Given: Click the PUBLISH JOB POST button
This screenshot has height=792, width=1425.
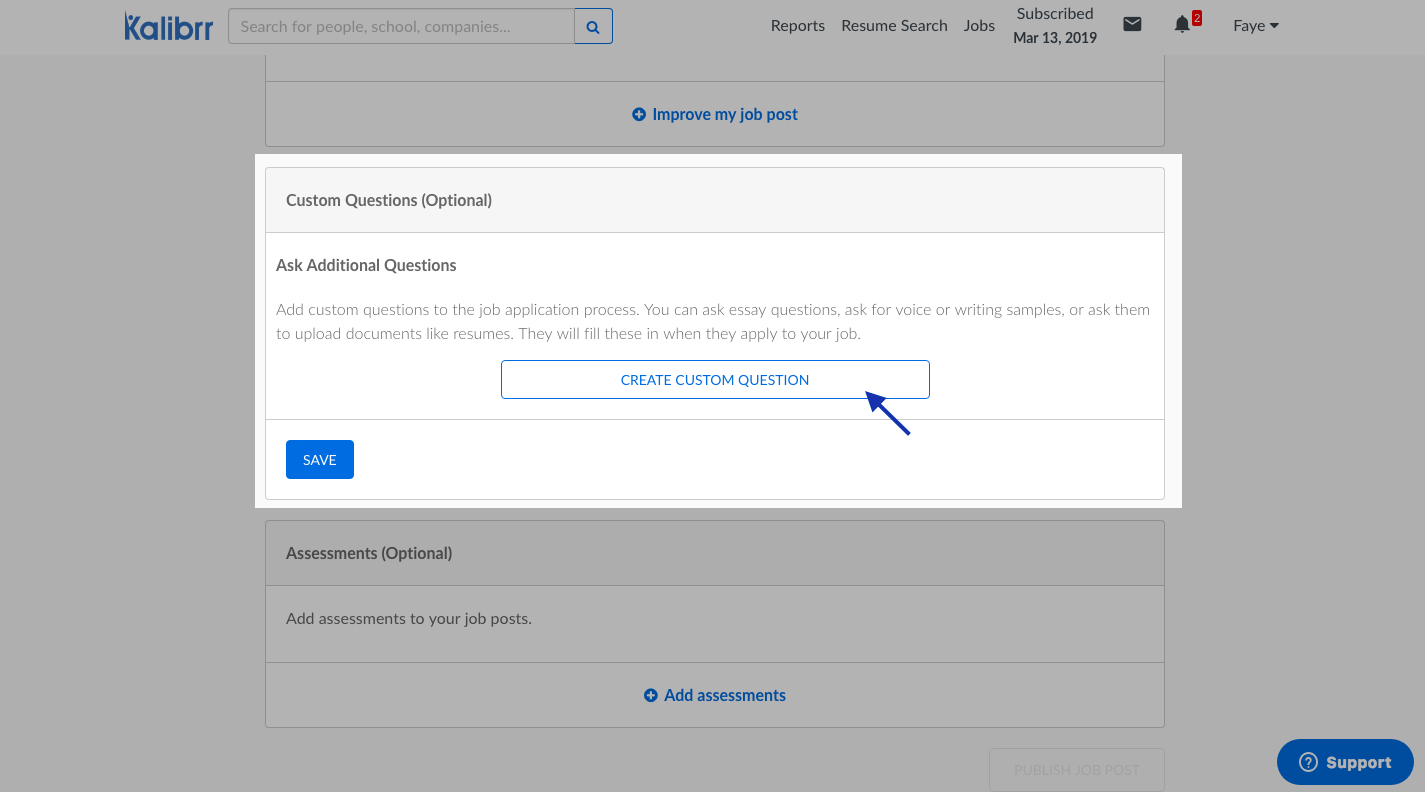Looking at the screenshot, I should coord(1076,769).
